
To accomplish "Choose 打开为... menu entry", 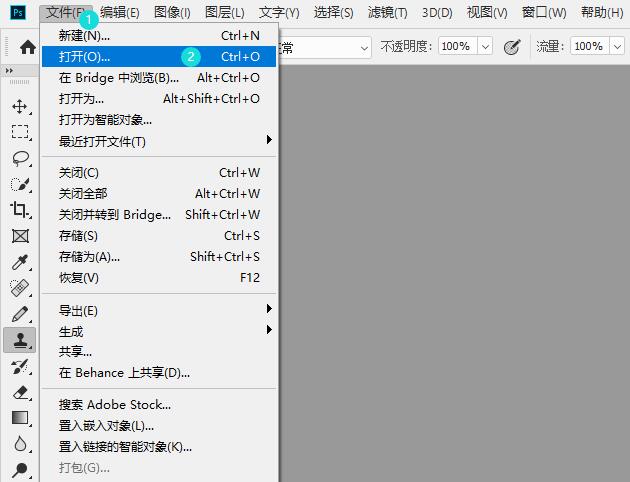I will (x=159, y=98).
